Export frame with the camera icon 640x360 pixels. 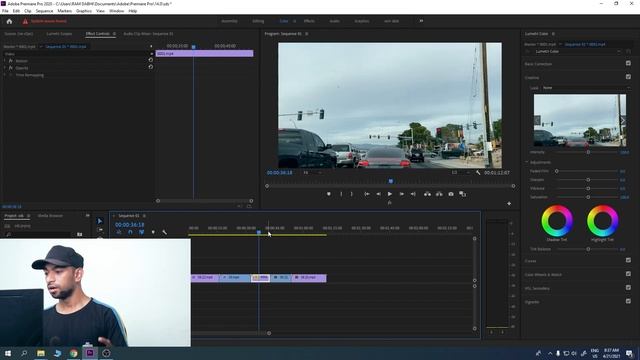click(x=451, y=194)
